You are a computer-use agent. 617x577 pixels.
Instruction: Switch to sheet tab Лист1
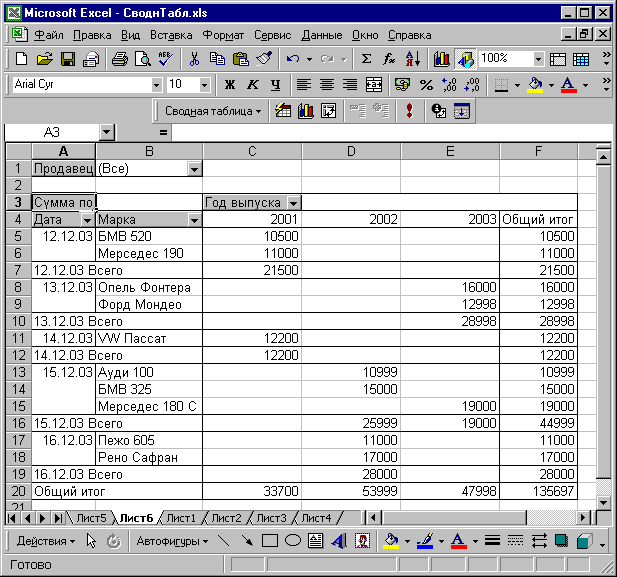(x=181, y=518)
